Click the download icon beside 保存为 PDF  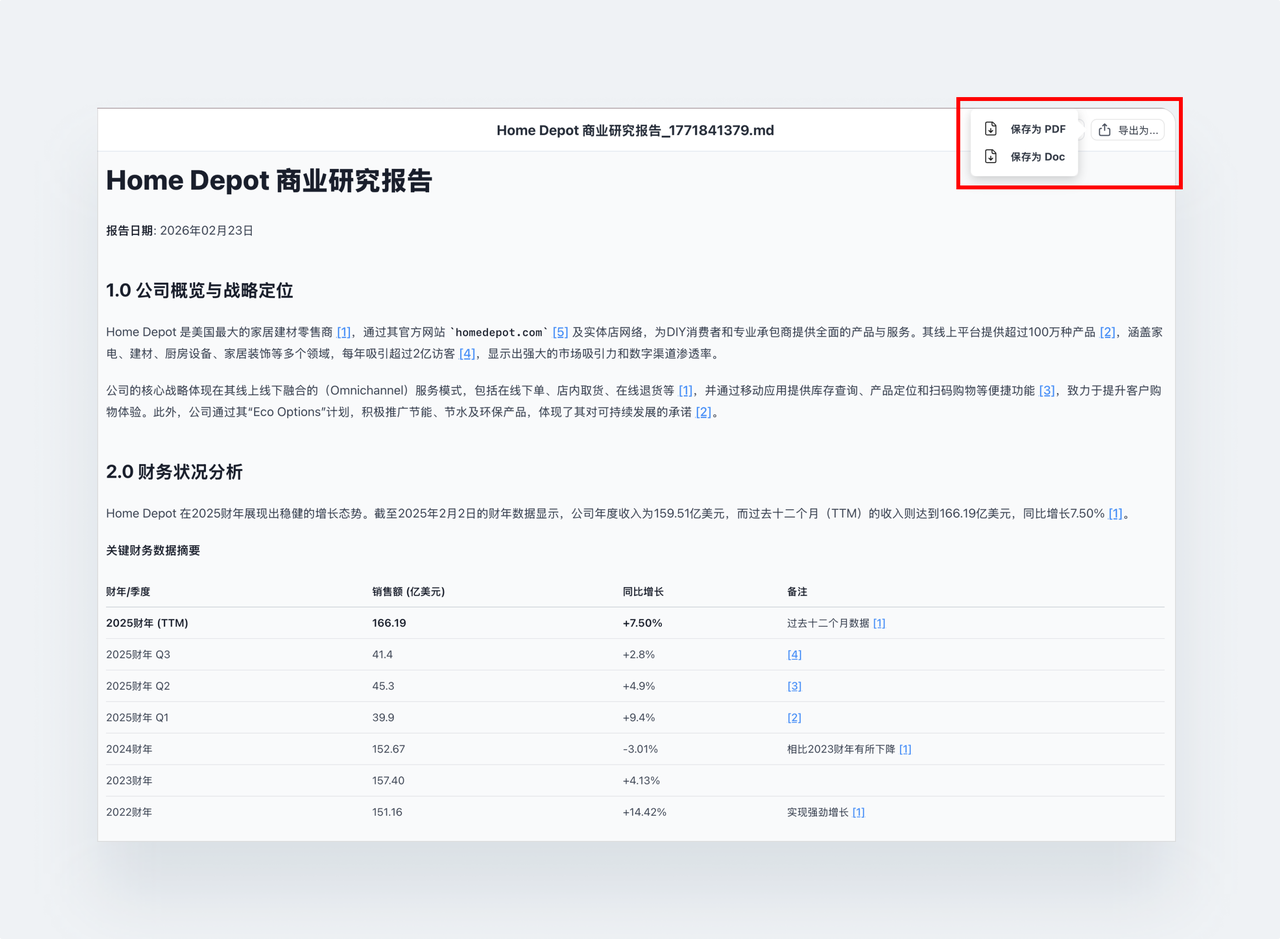tap(991, 129)
